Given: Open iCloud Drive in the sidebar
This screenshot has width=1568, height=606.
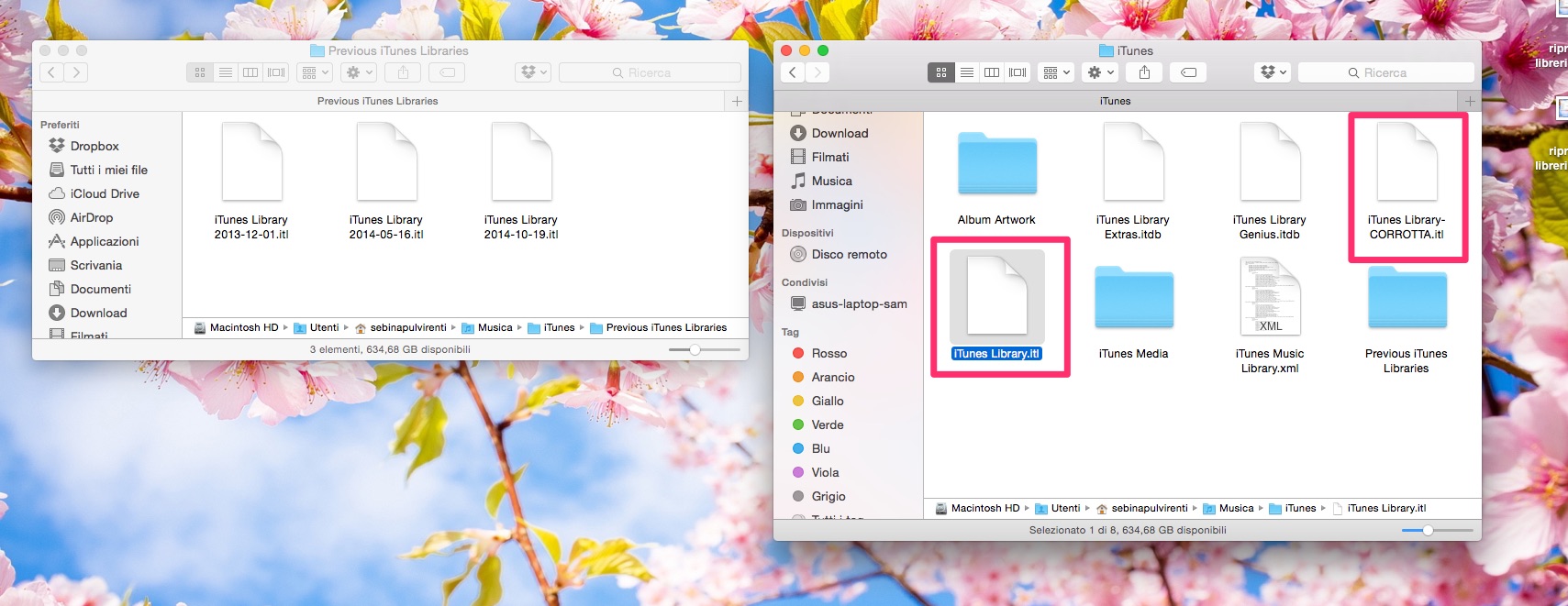Looking at the screenshot, I should click(105, 193).
